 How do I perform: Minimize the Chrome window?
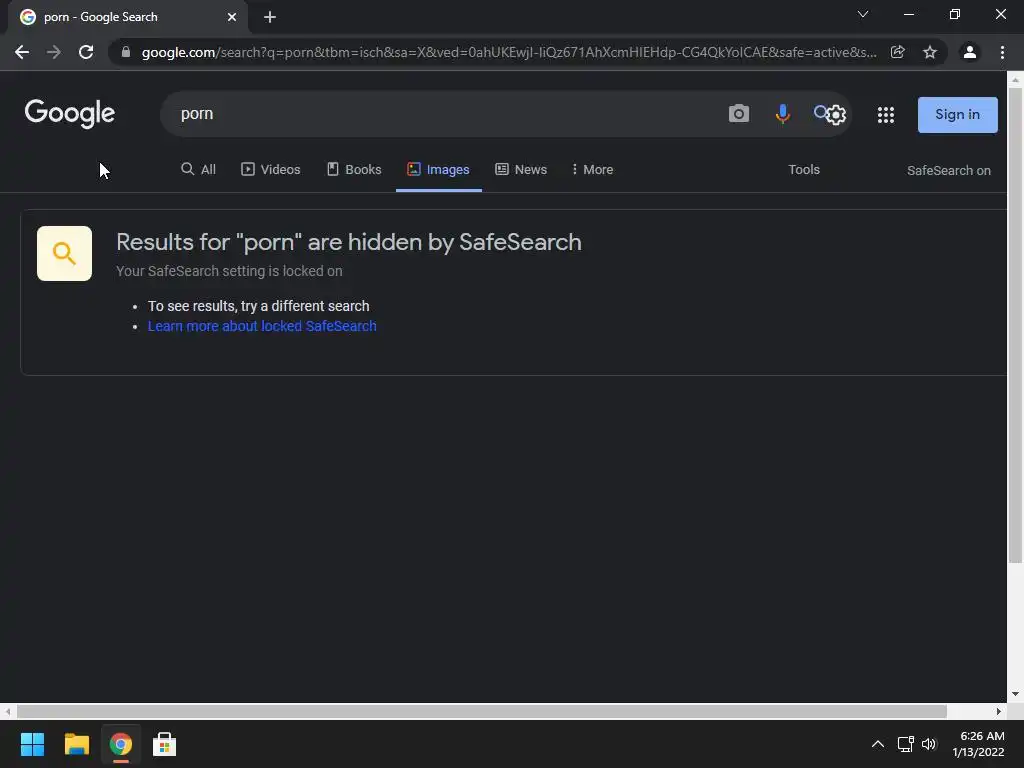click(x=908, y=14)
